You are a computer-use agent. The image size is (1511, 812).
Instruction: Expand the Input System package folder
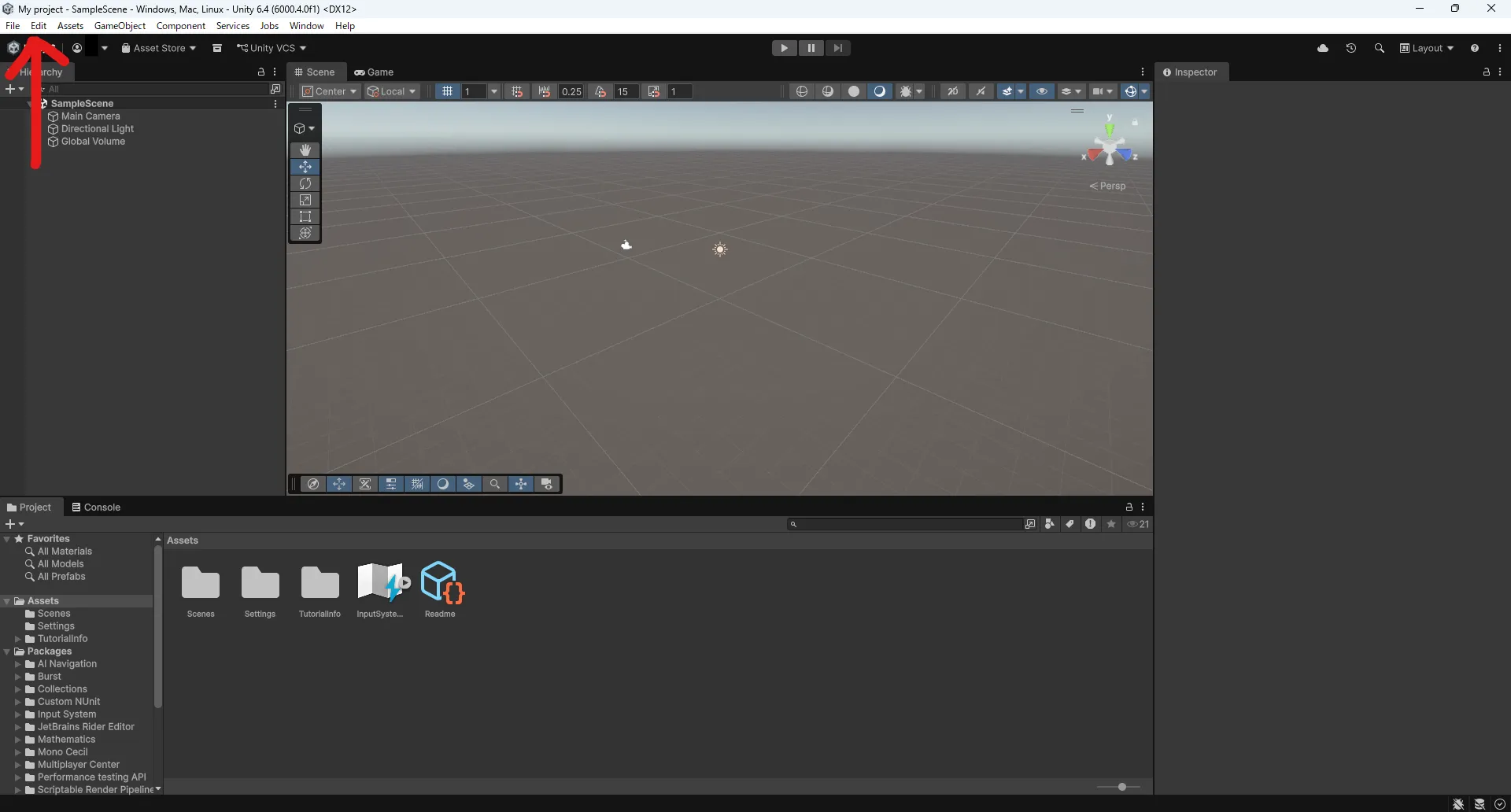(17, 714)
